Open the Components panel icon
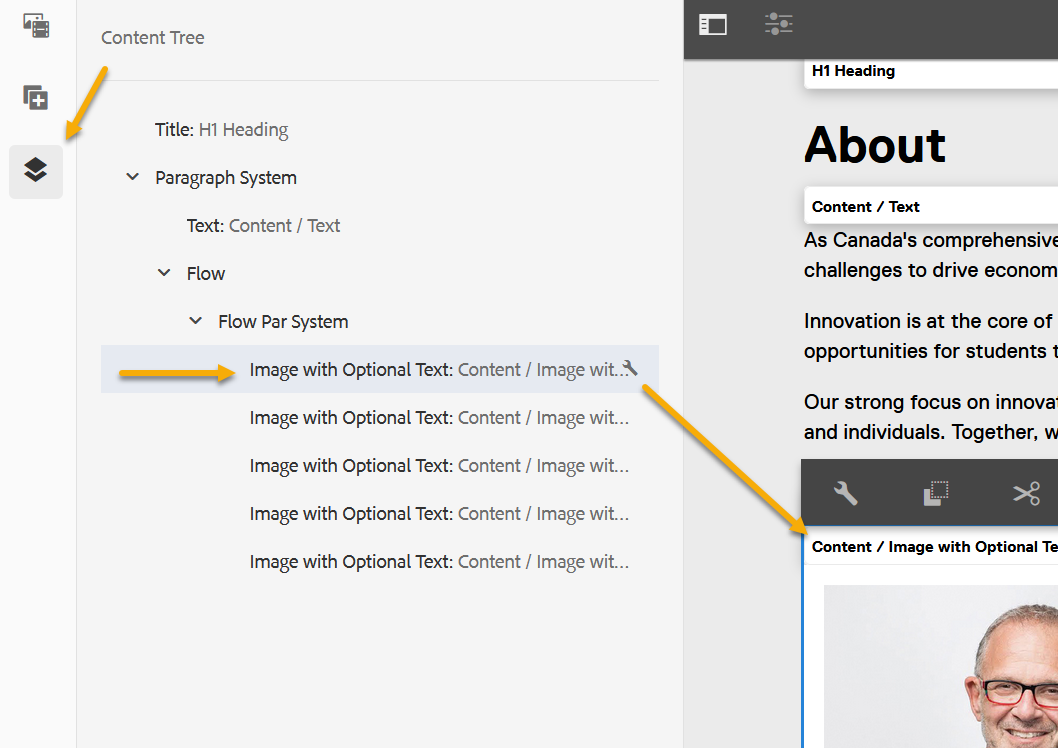 click(x=36, y=97)
